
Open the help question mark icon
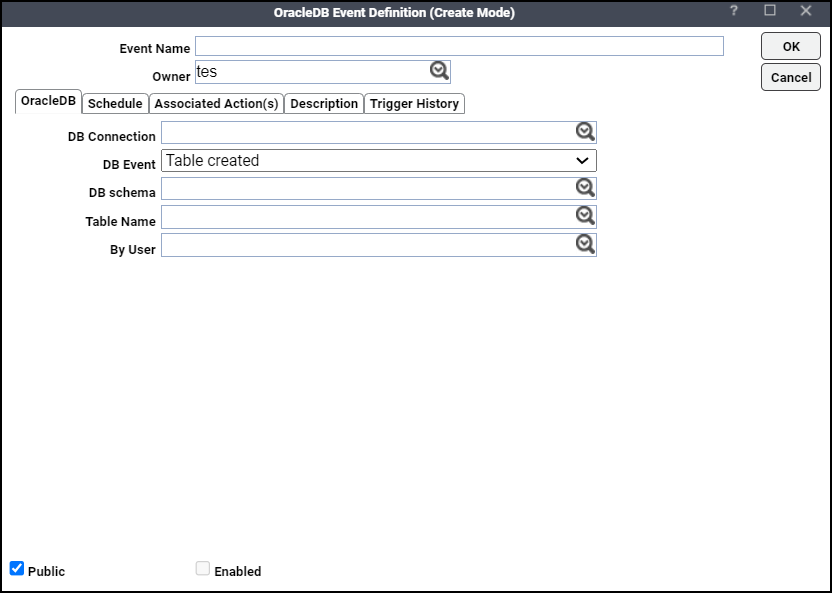pyautogui.click(x=733, y=11)
